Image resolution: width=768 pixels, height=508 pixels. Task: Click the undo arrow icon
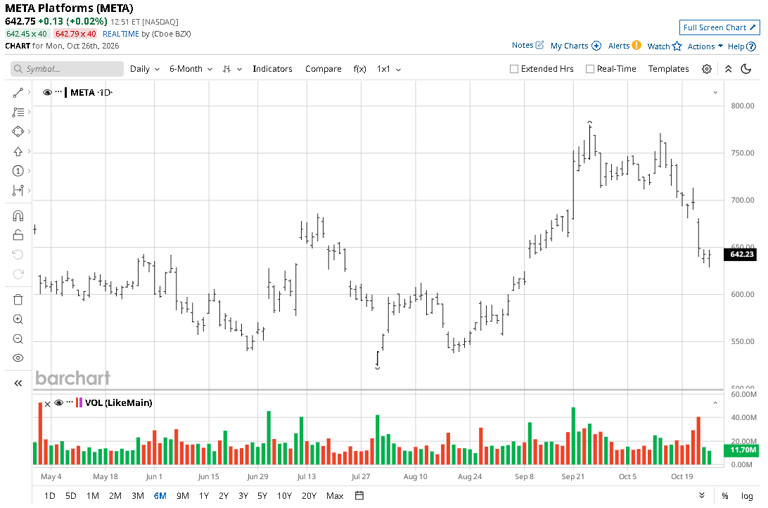coord(18,255)
